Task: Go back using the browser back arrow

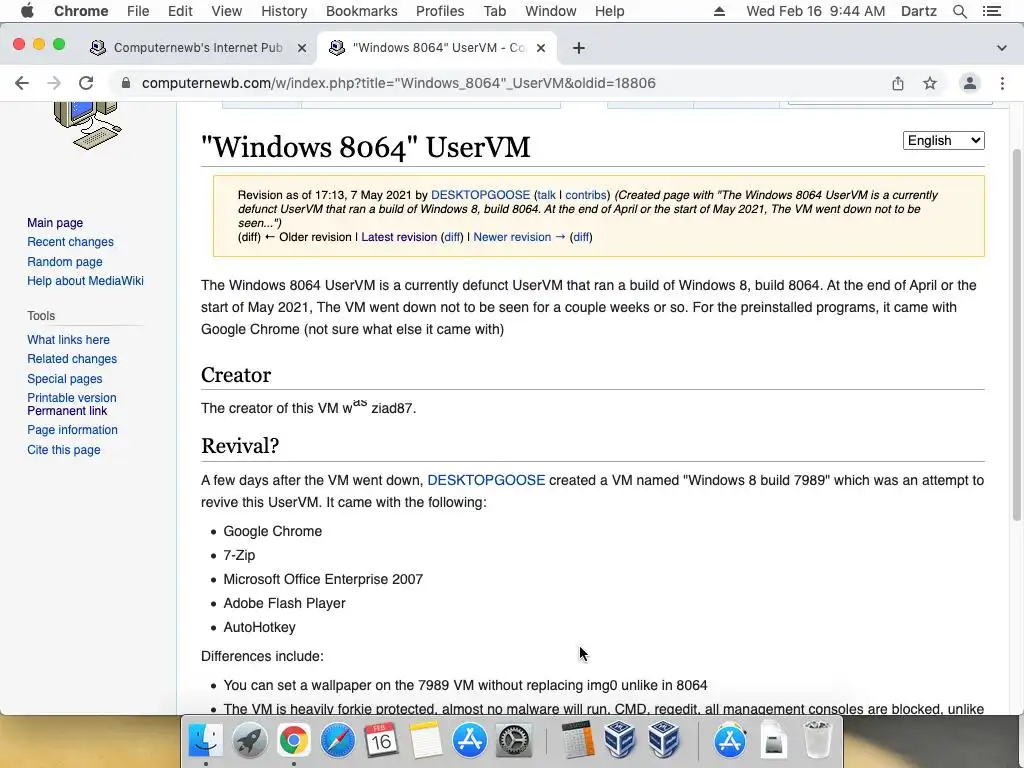Action: click(22, 83)
